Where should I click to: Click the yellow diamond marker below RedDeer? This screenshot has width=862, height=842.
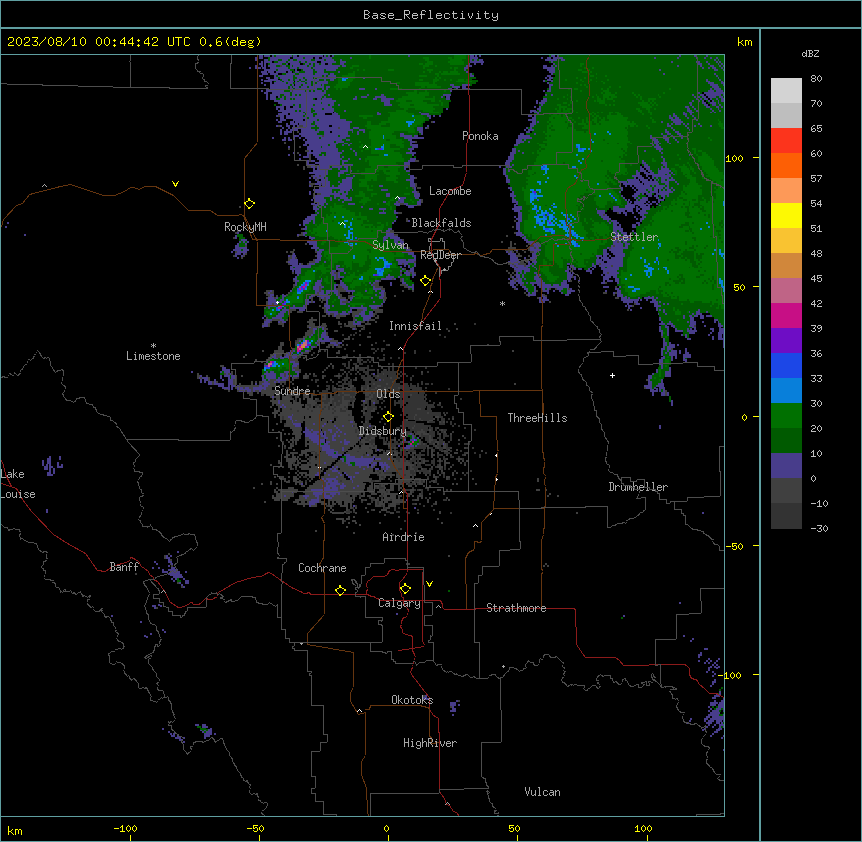tap(426, 281)
